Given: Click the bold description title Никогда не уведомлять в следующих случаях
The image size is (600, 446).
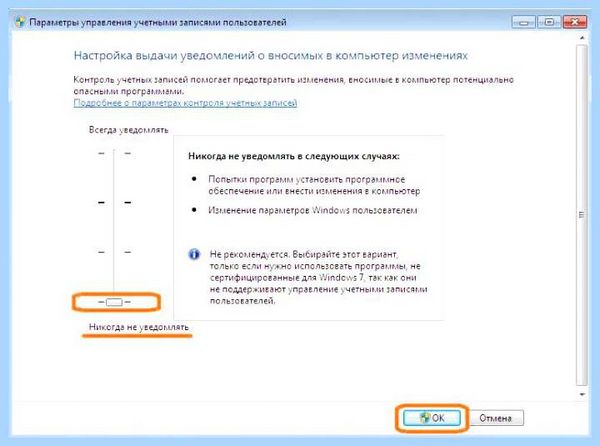Looking at the screenshot, I should tap(294, 156).
